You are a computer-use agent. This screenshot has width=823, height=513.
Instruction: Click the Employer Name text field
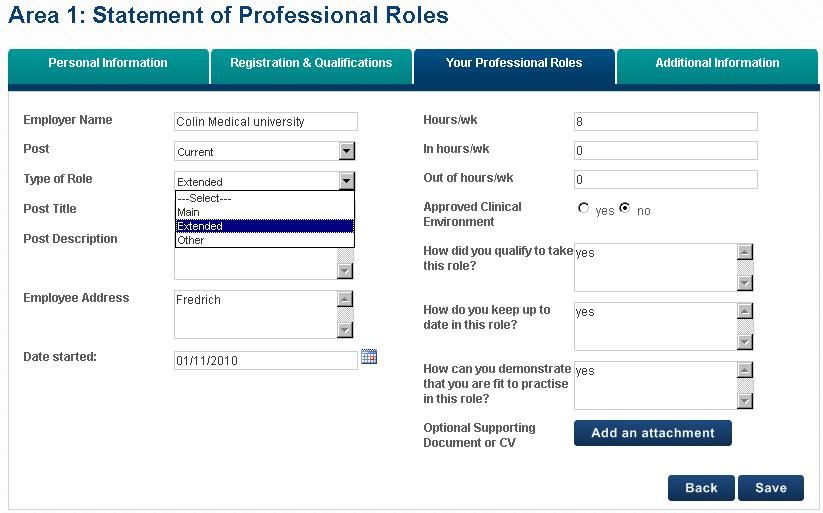coord(266,121)
